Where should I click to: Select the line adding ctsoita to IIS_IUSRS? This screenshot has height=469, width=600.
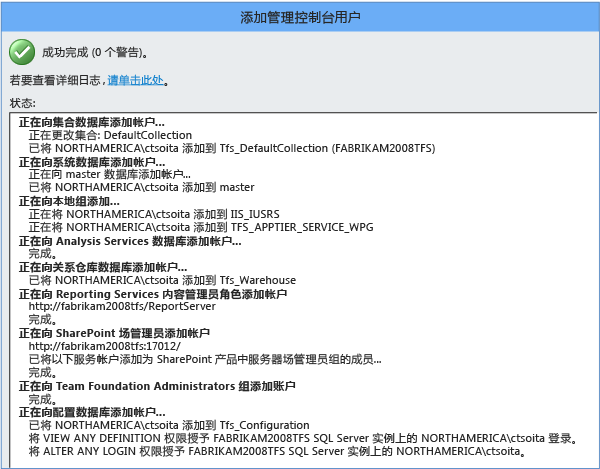point(154,214)
